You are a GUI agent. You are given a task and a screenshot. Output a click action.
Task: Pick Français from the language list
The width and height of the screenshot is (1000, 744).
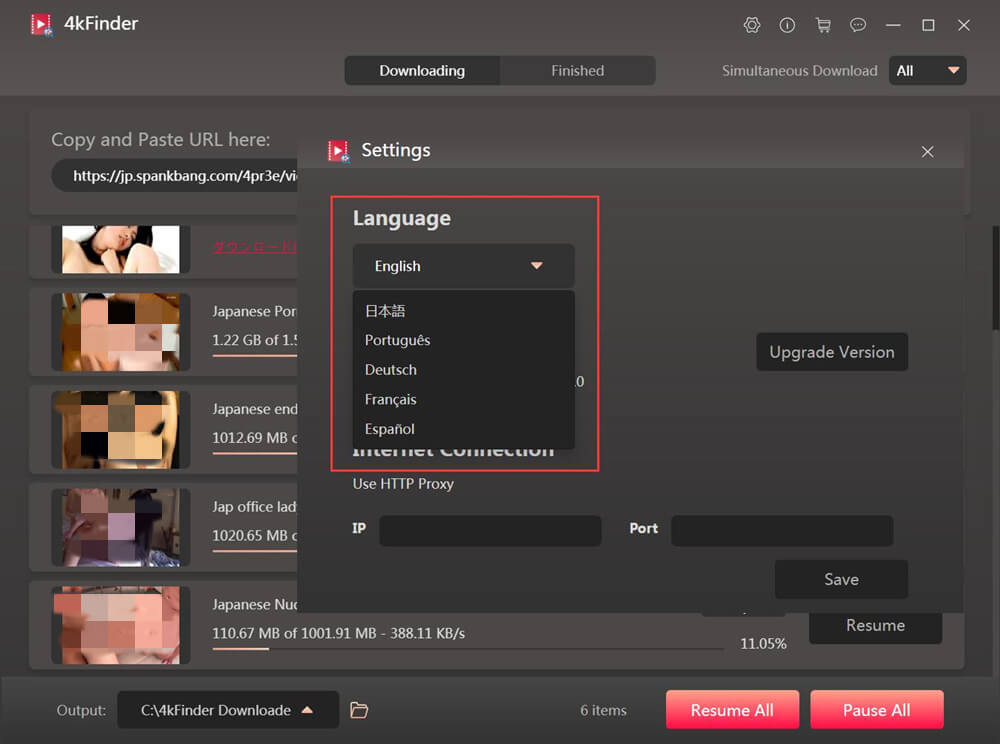(x=391, y=399)
